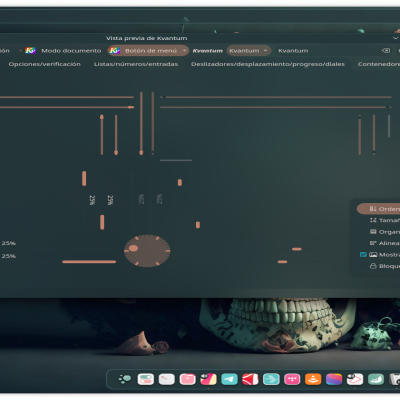Choose the Tamaño entry in the context menu
The height and width of the screenshot is (400, 400).
379,220
